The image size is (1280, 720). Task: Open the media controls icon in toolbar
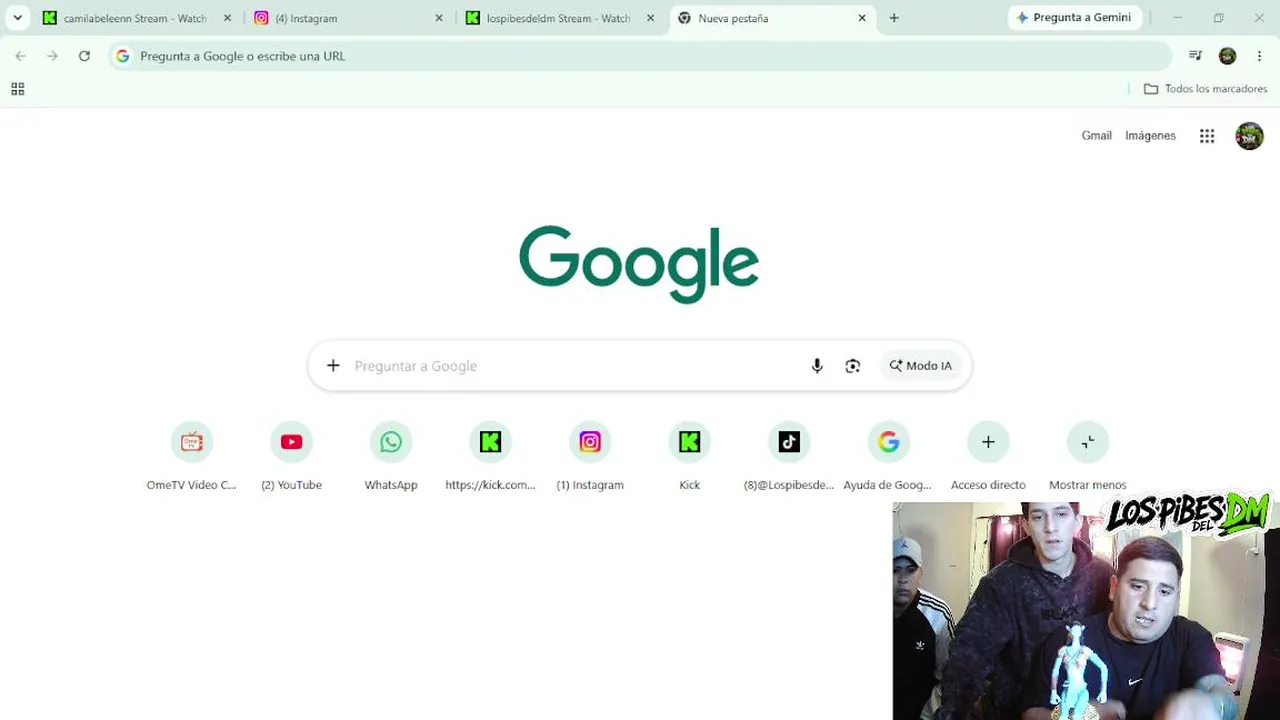(x=1195, y=56)
